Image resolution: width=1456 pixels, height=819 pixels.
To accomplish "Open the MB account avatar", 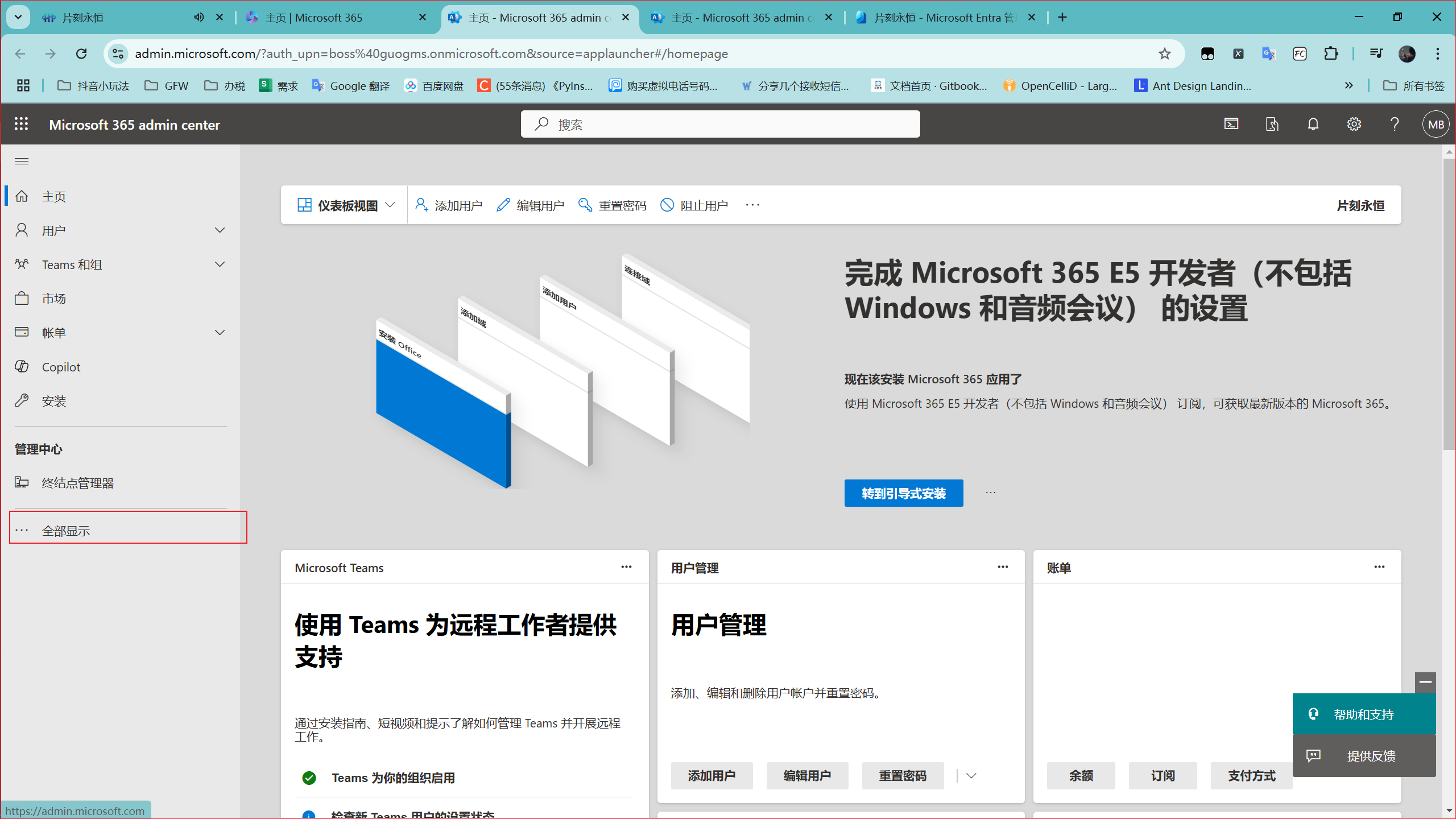I will 1436,124.
